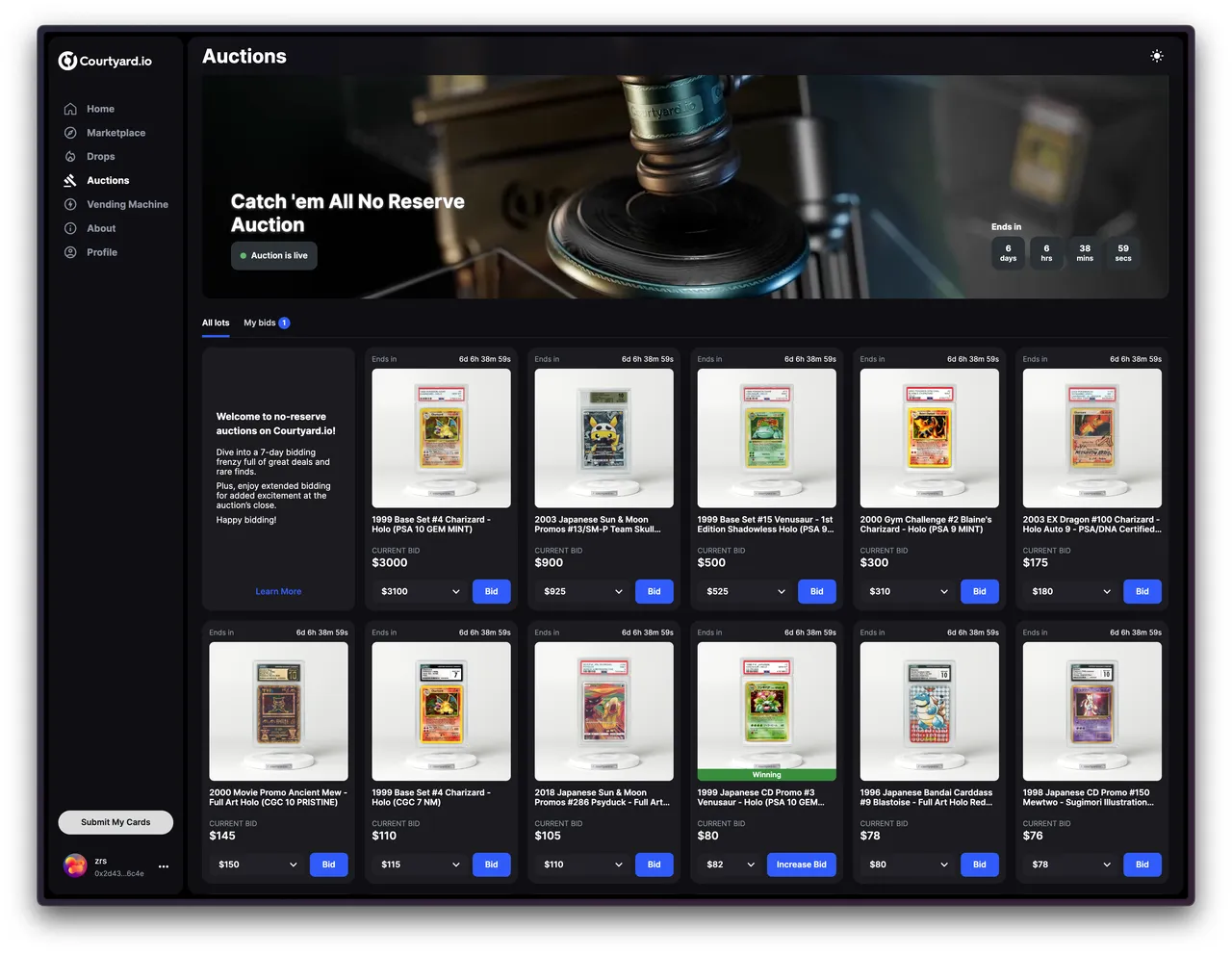Open Mewtwo Sugimori Illustration card image
1232x955 pixels.
(x=1092, y=711)
